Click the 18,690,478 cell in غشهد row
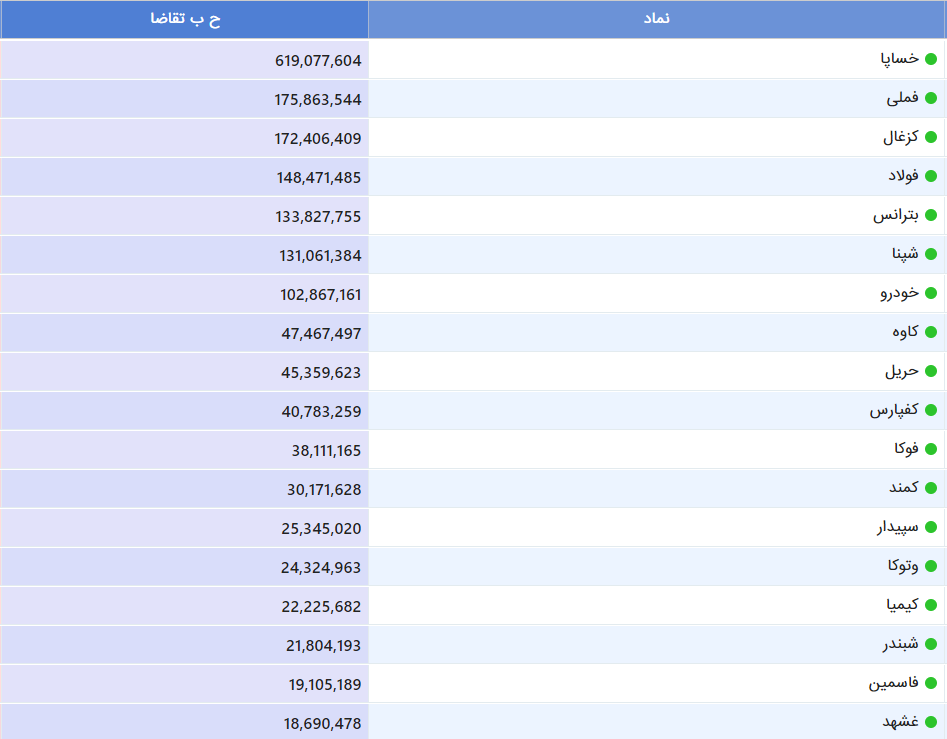947x739 pixels. pos(321,723)
